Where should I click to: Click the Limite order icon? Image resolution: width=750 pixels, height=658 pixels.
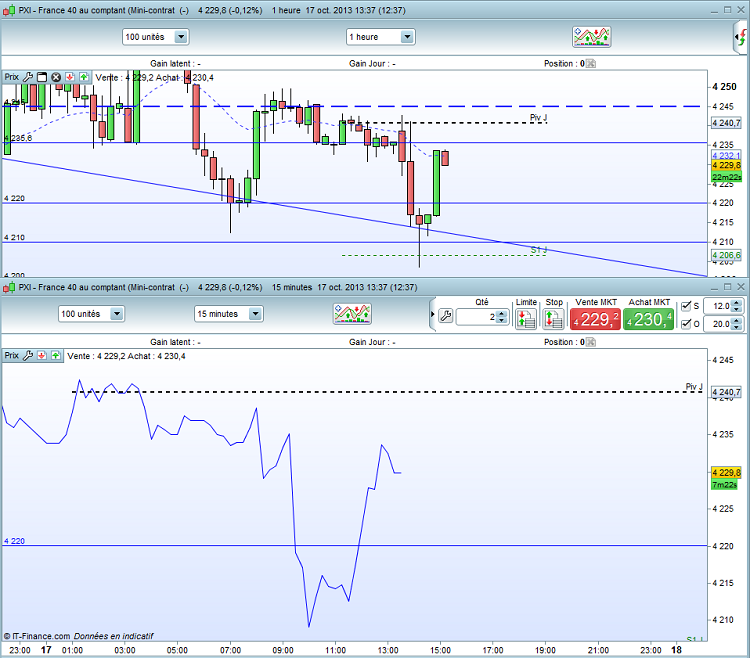pyautogui.click(x=526, y=319)
